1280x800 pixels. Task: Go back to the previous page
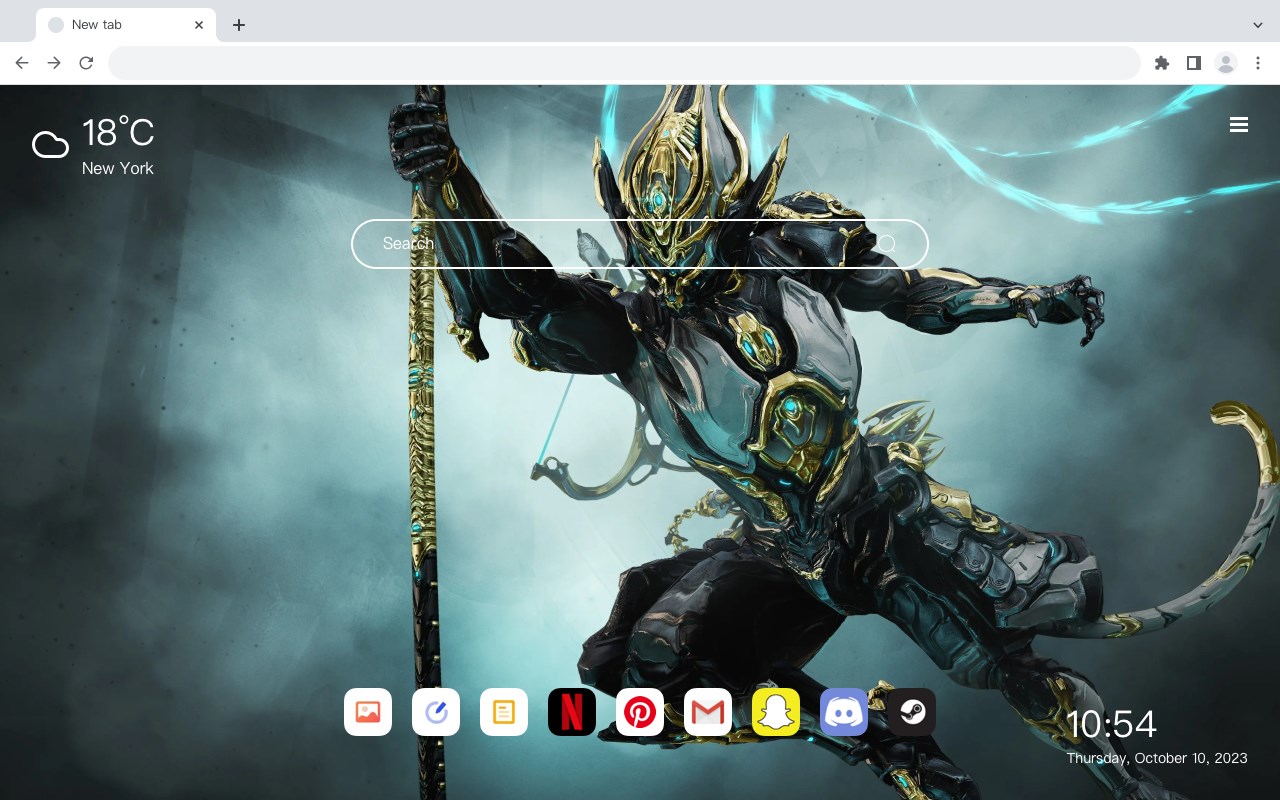(x=22, y=63)
